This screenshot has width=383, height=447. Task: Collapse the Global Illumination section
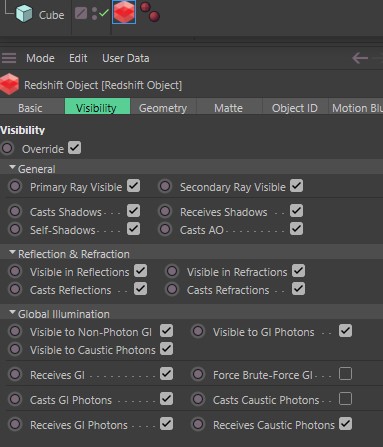click(13, 313)
